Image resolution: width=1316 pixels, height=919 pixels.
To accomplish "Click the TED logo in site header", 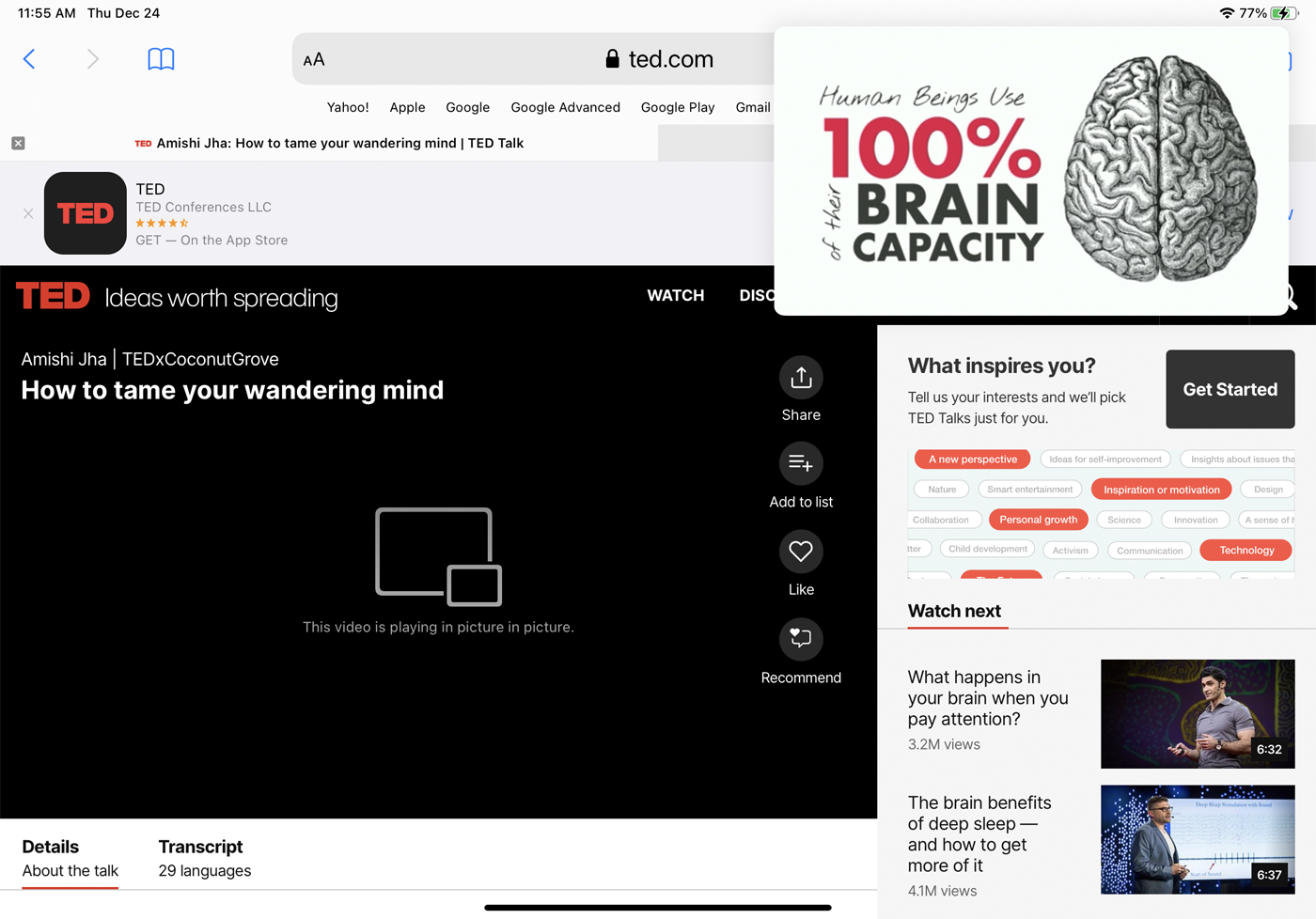I will pyautogui.click(x=53, y=296).
